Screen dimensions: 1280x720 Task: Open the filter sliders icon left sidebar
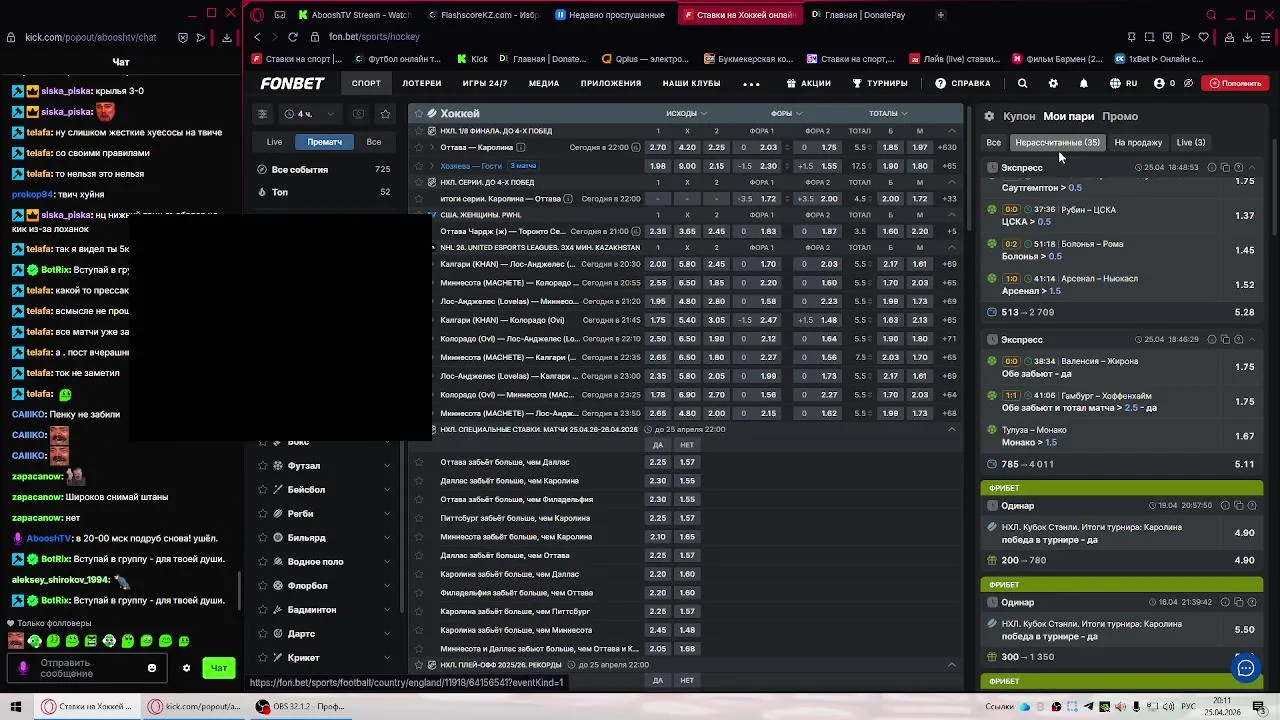[262, 114]
